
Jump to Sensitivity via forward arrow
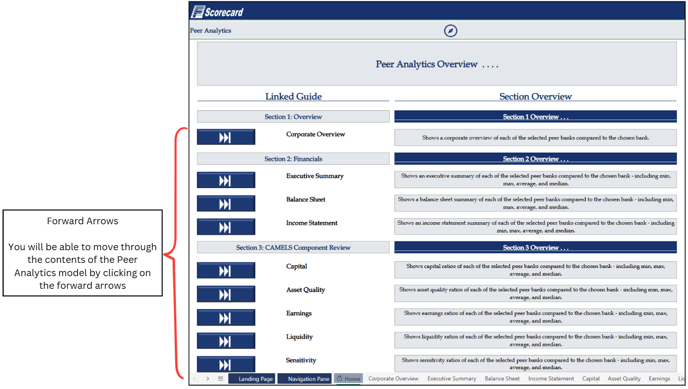226,364
